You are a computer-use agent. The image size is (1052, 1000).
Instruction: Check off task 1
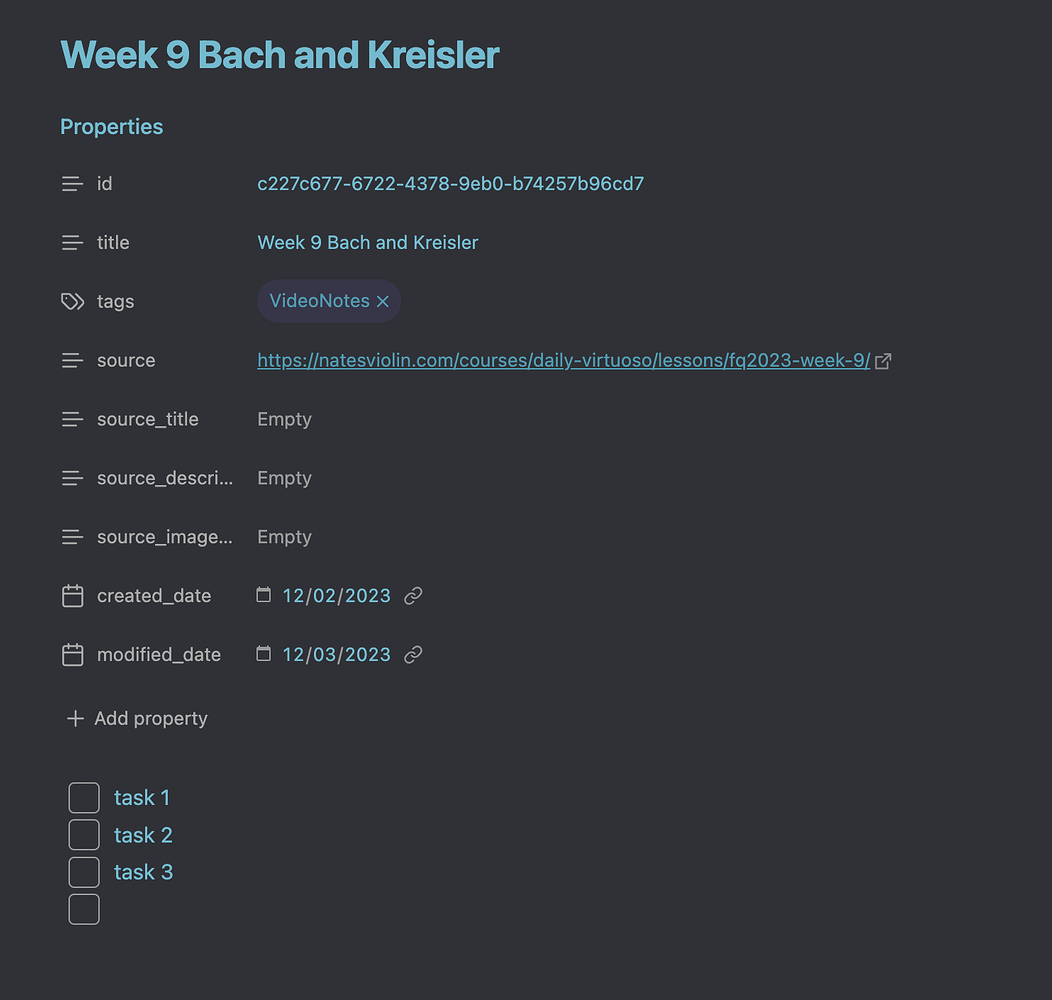(x=84, y=797)
